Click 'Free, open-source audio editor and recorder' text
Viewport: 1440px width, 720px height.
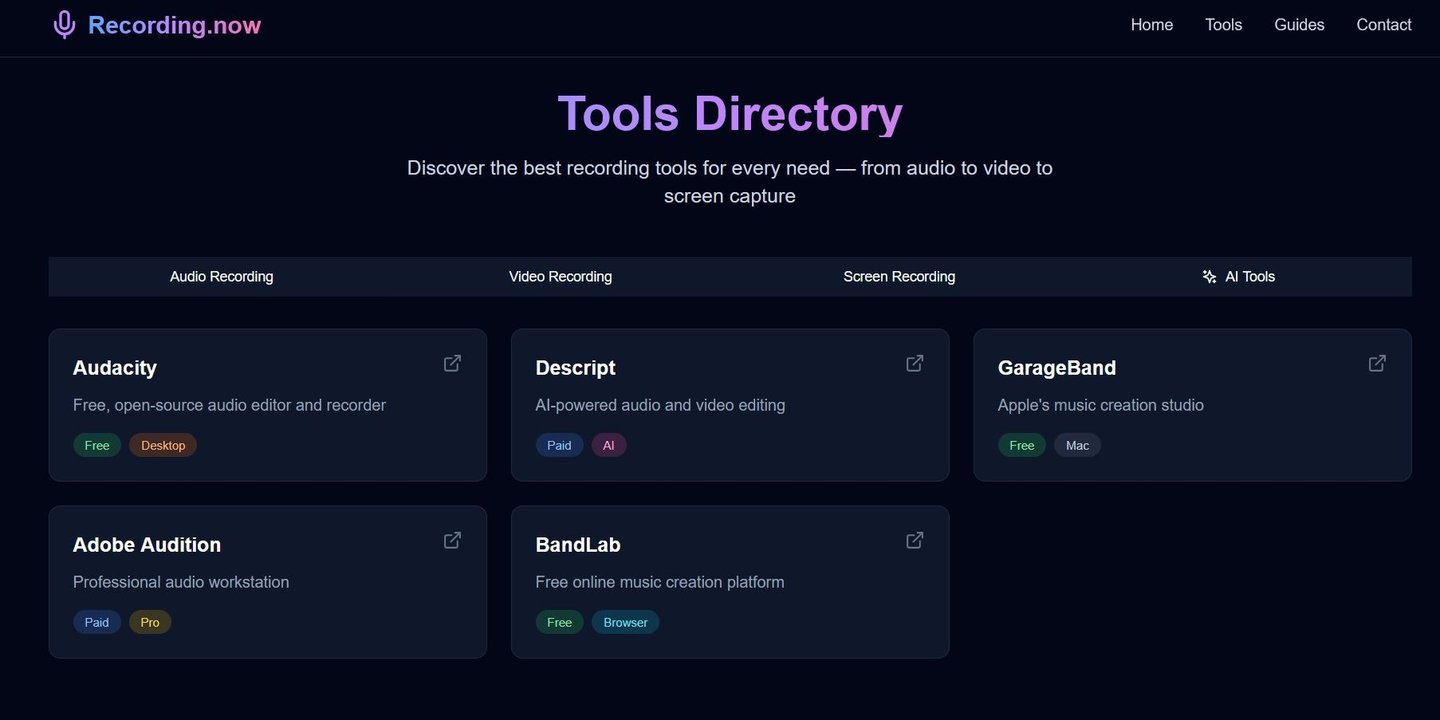point(229,405)
